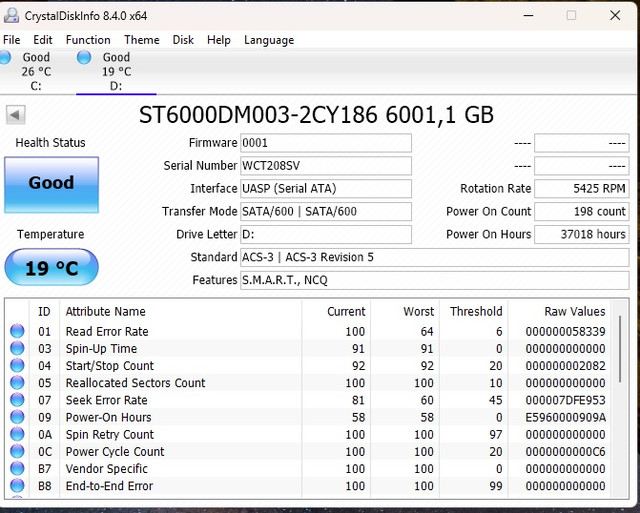Click status orb for End-to-End Error
The image size is (640, 513).
(x=17, y=485)
